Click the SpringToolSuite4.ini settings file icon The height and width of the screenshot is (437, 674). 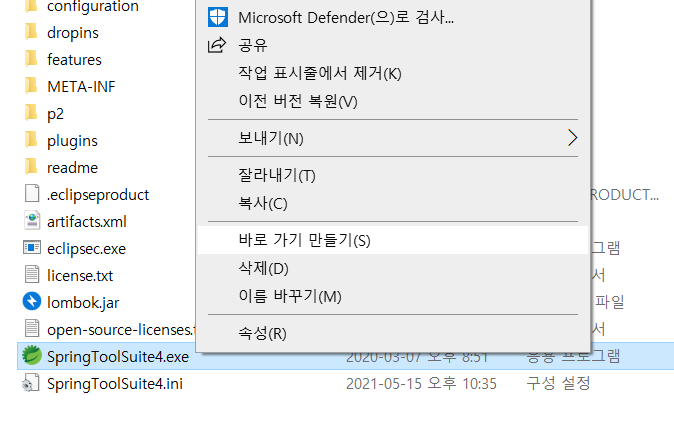click(x=31, y=383)
